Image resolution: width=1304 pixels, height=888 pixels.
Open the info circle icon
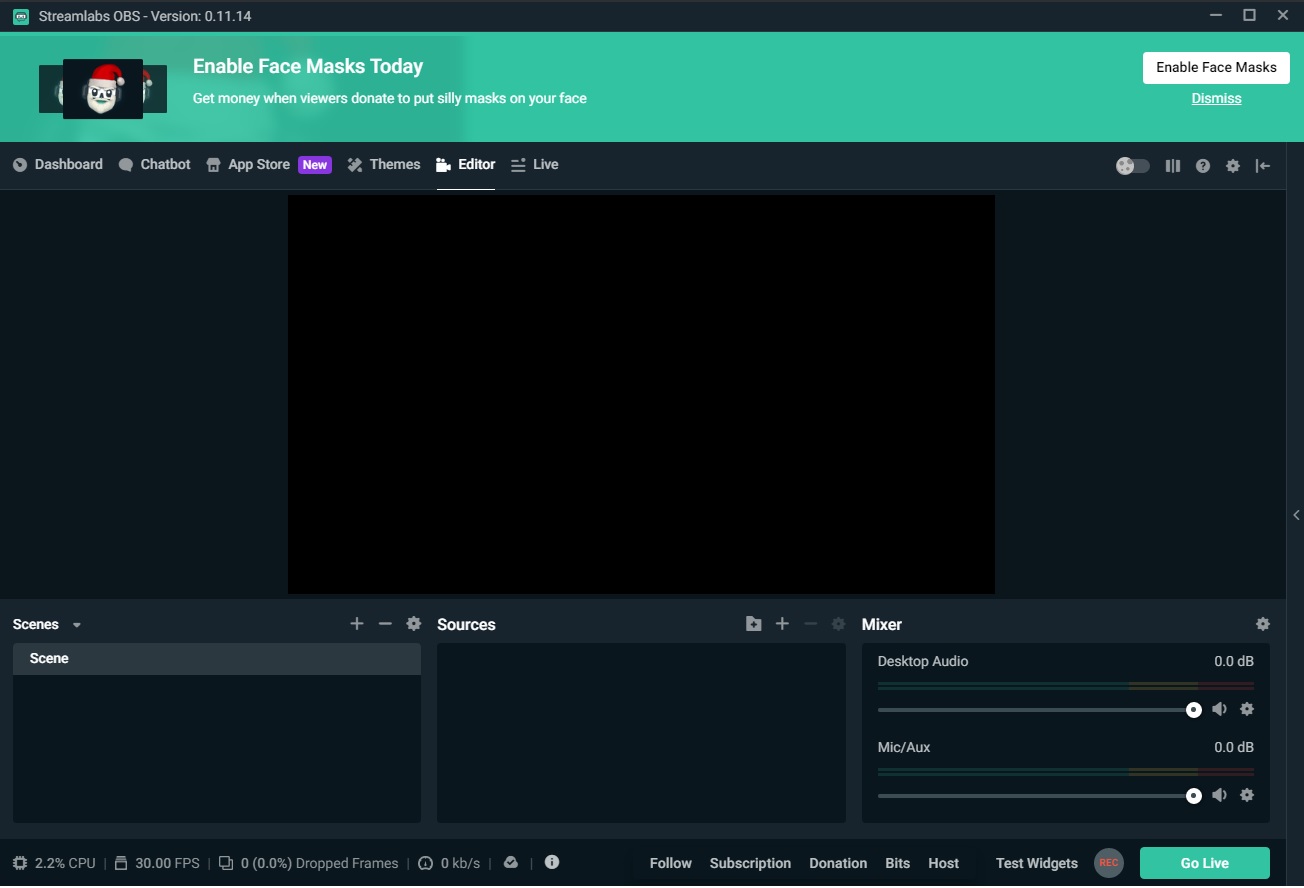(551, 862)
